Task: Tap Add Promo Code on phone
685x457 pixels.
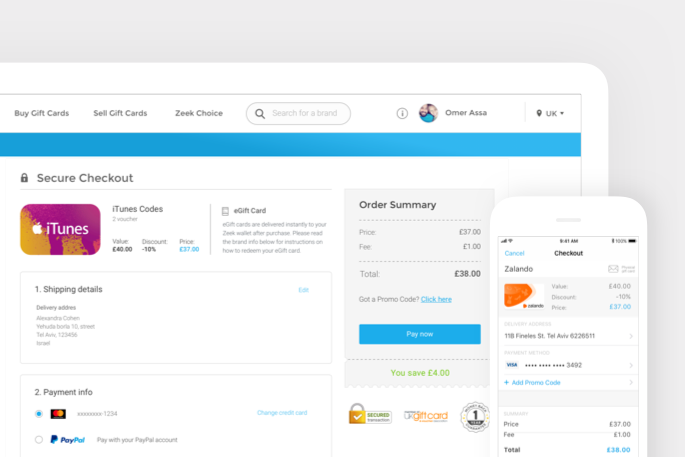Action: (536, 382)
